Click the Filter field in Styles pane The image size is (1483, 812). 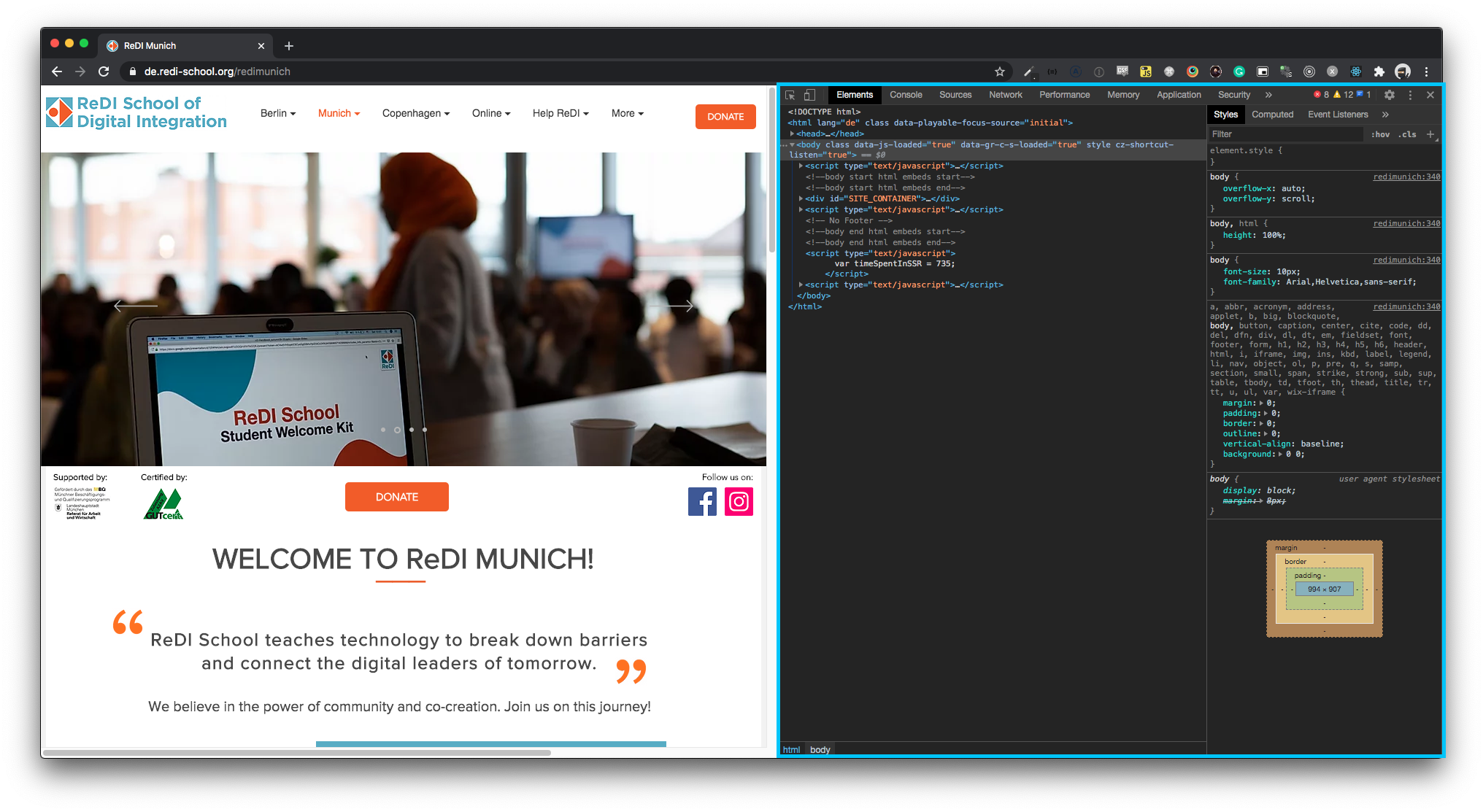(1286, 134)
